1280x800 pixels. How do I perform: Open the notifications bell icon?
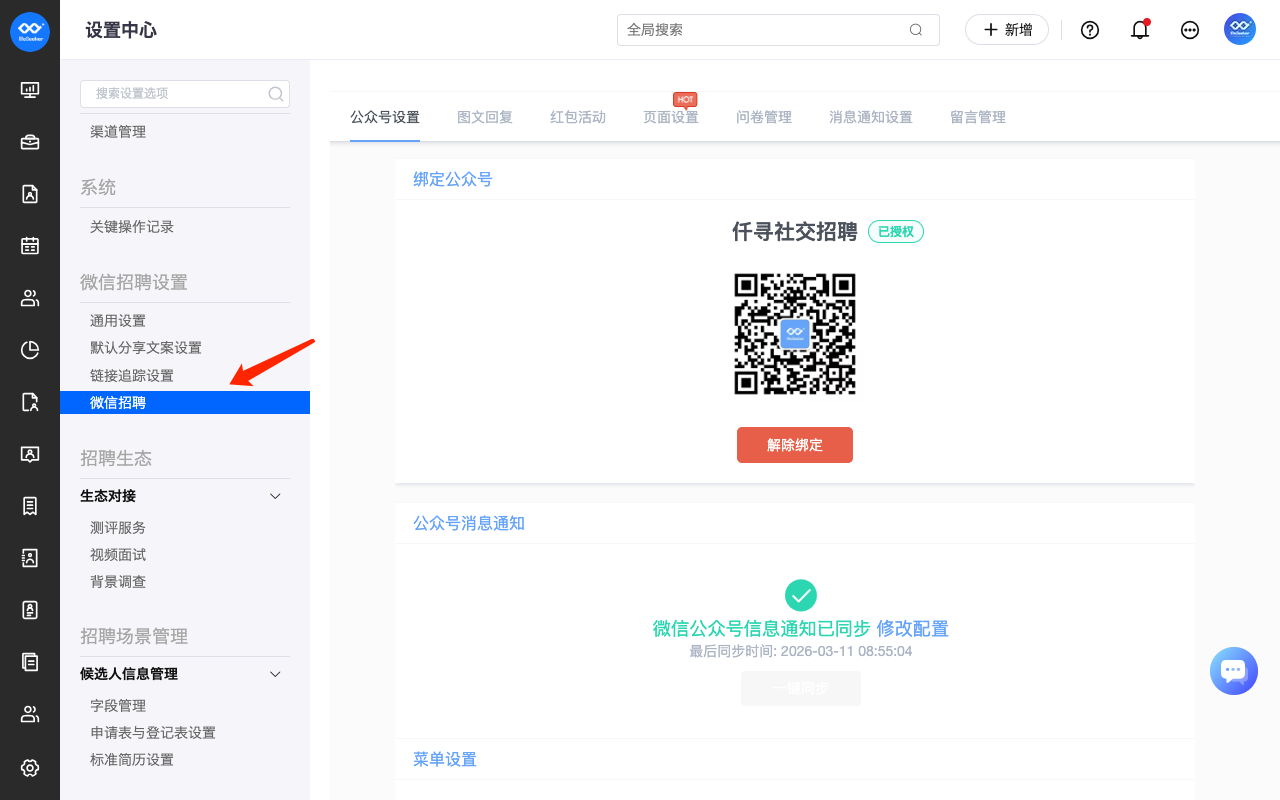pos(1140,30)
